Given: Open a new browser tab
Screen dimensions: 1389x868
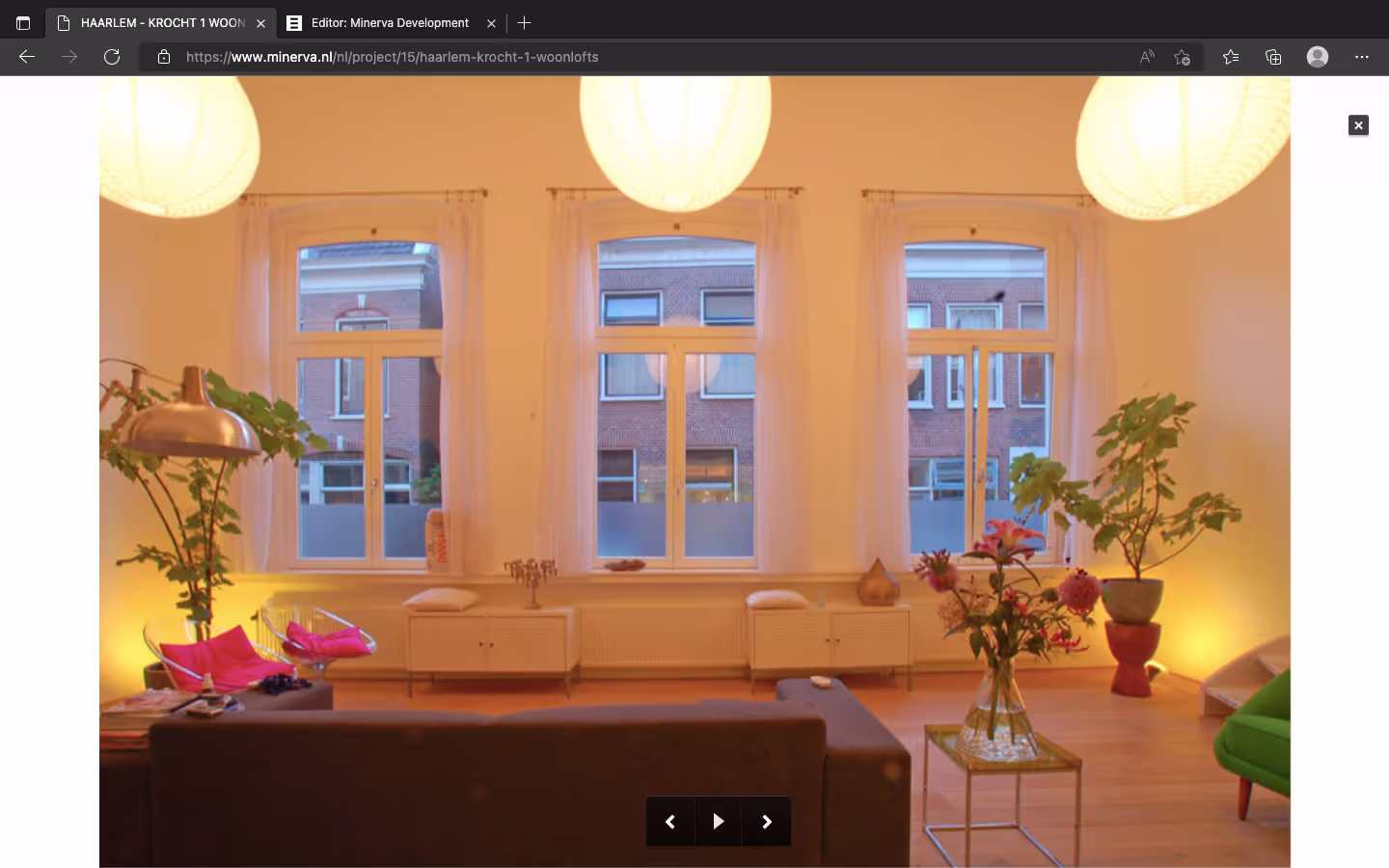Looking at the screenshot, I should (x=525, y=23).
